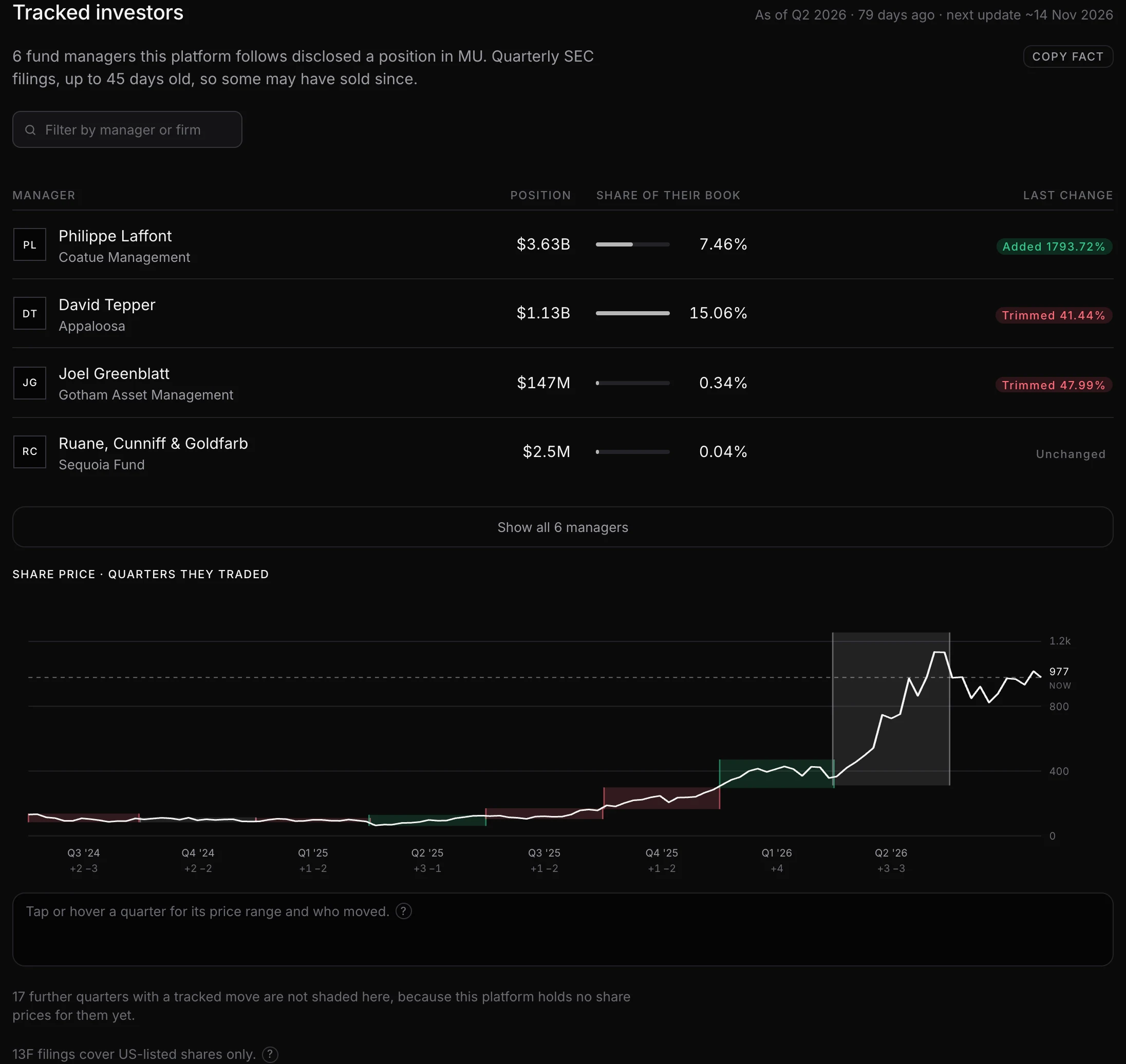Screen dimensions: 1126x1064
Task: Open help icon beside 13F filings note
Action: click(270, 1054)
